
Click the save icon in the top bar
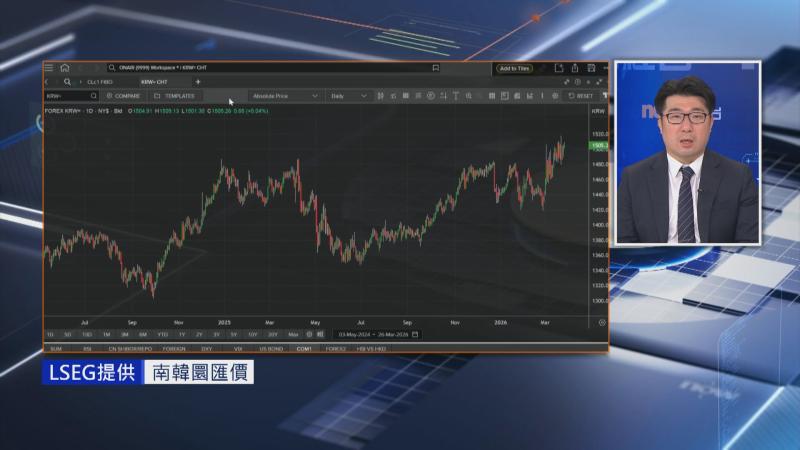(591, 68)
